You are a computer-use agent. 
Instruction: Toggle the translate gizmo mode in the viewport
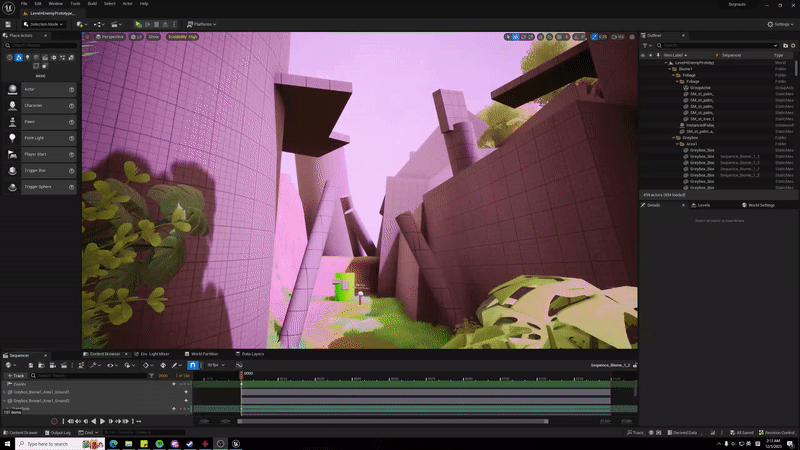pyautogui.click(x=516, y=37)
